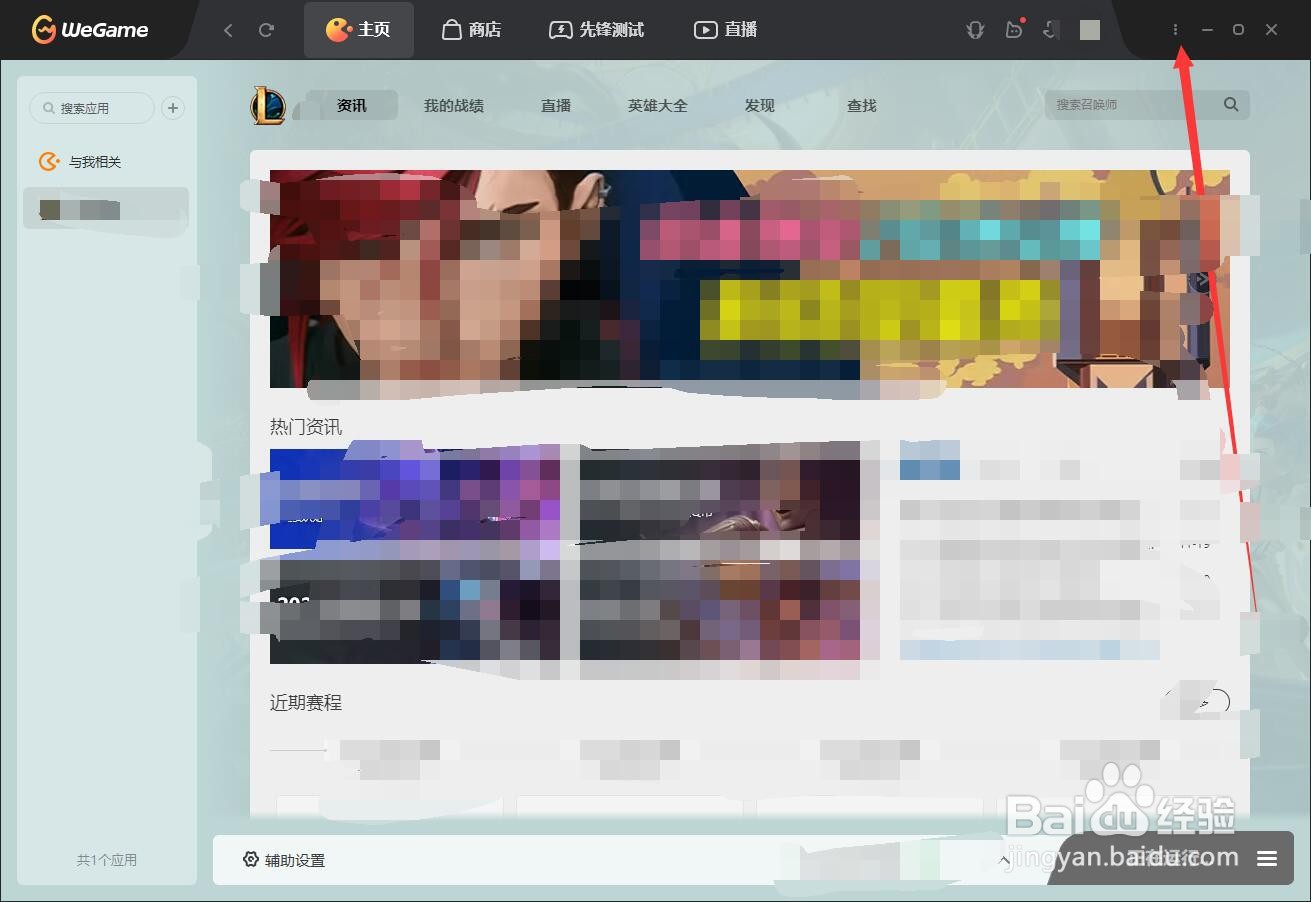Open the 主页 home tab
The image size is (1311, 902).
359,30
